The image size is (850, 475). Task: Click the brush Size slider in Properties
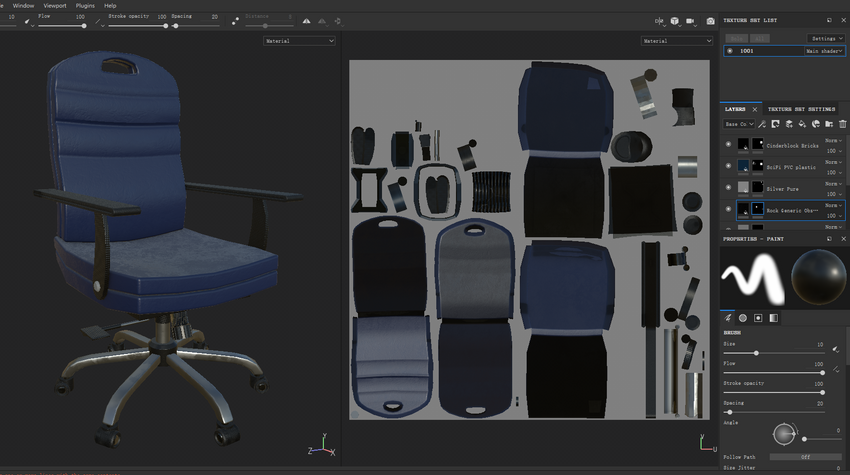pos(774,353)
